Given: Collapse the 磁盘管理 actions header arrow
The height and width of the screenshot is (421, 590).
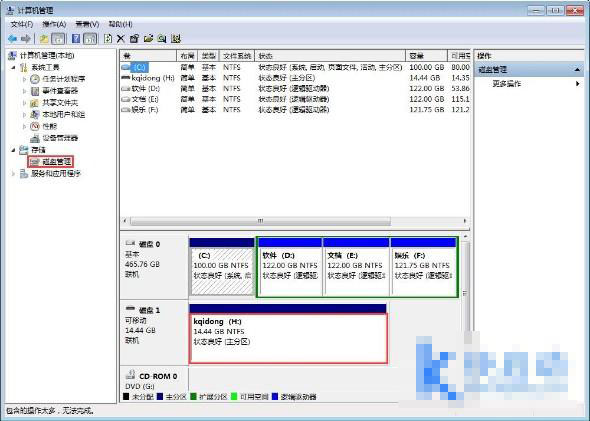Looking at the screenshot, I should 577,70.
